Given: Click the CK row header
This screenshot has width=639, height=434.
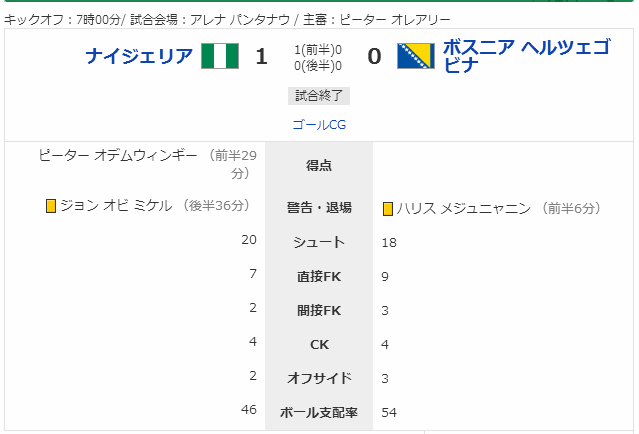Looking at the screenshot, I should [x=319, y=345].
